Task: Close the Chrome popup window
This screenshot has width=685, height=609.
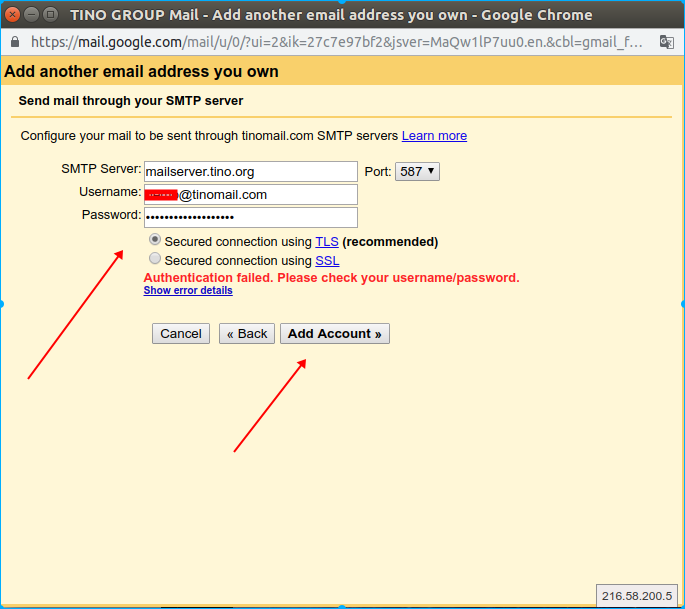Action: [12, 14]
